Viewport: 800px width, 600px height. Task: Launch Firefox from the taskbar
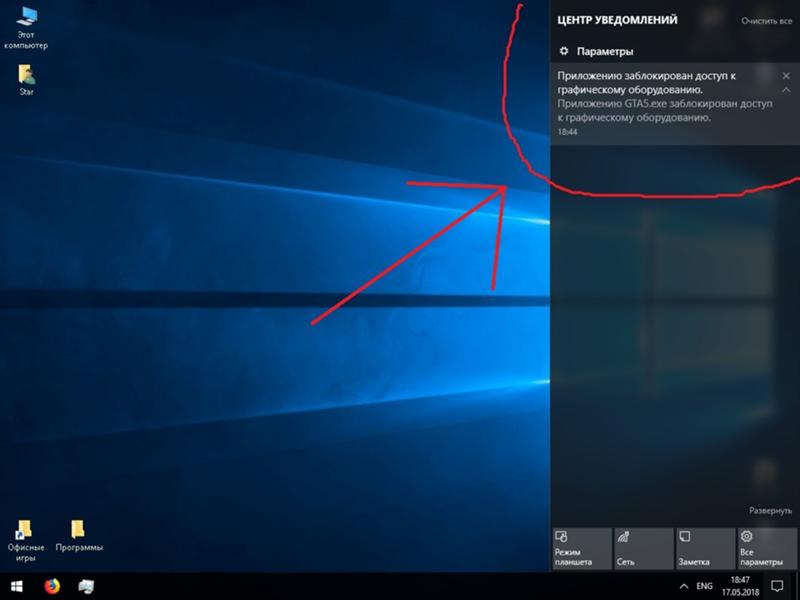52,586
